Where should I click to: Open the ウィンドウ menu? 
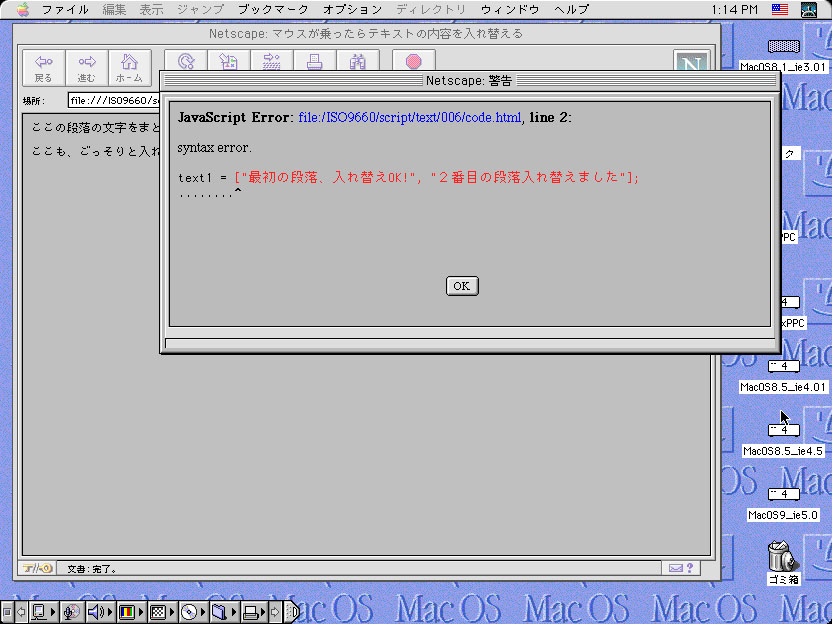(510, 10)
